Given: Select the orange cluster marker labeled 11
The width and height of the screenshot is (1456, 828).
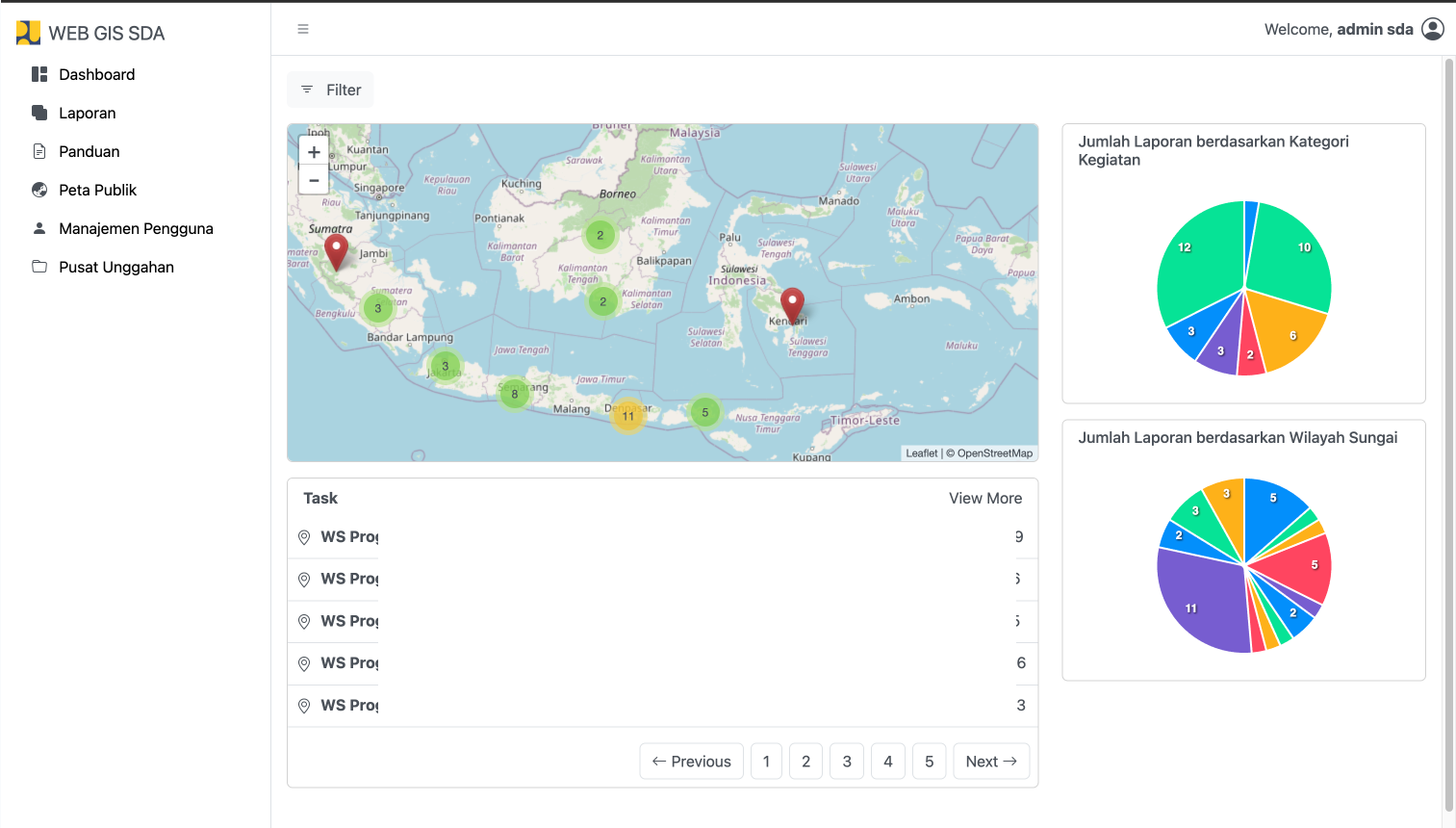Looking at the screenshot, I should (x=627, y=416).
